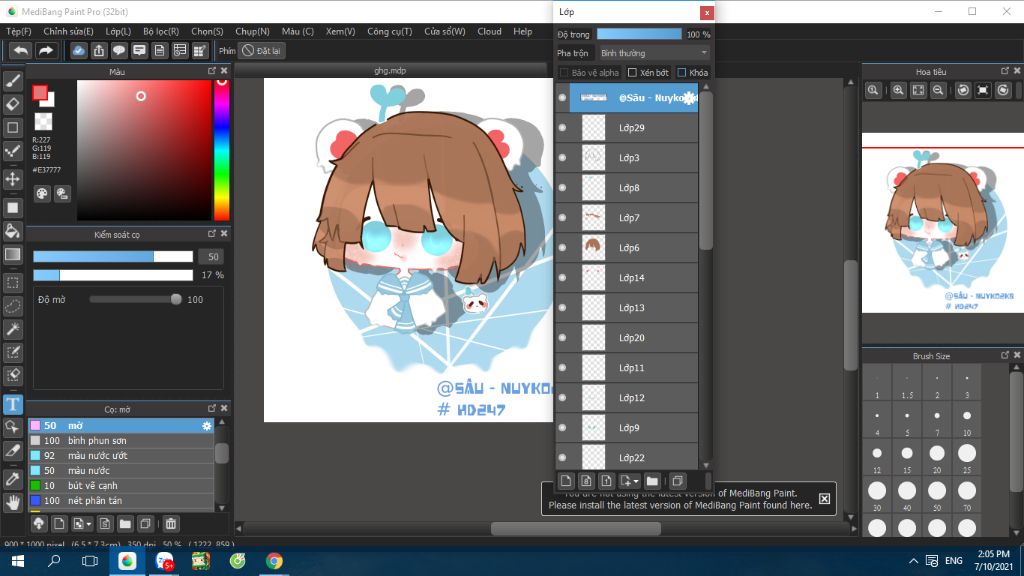Toggle visibility of Lớp29 layer
The image size is (1024, 576).
coord(562,128)
